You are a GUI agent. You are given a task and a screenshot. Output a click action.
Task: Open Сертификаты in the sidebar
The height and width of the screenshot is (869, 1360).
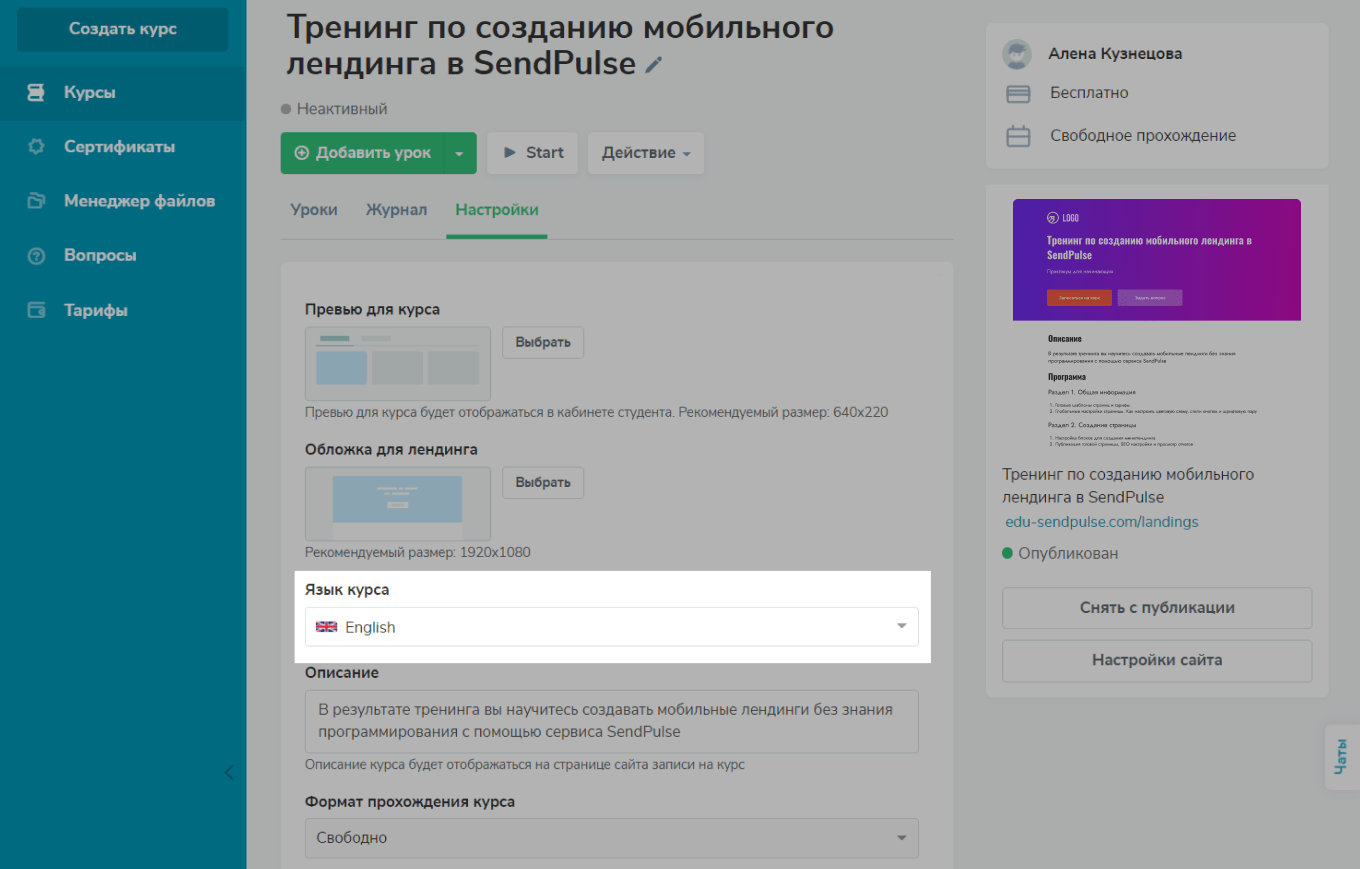123,147
